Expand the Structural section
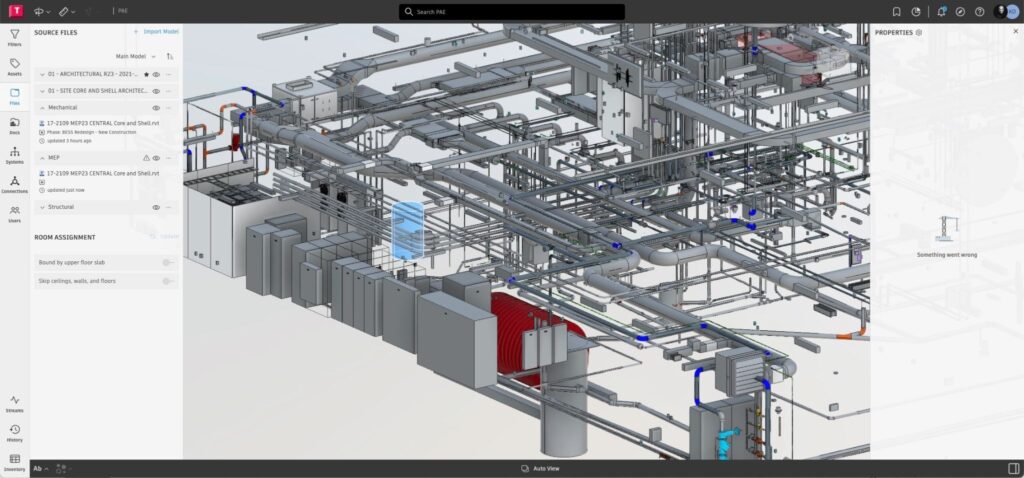 click(41, 207)
